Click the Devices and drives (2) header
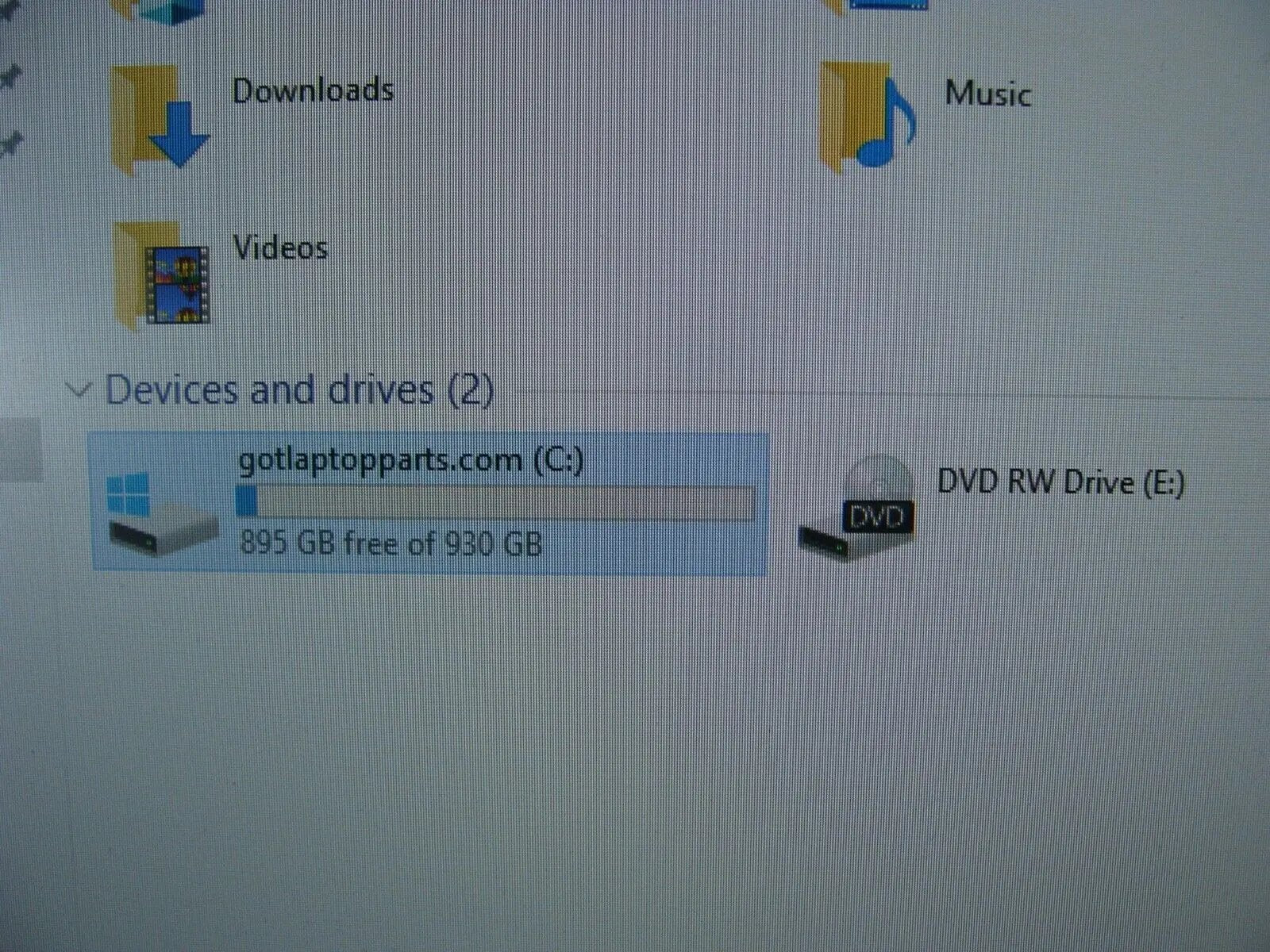Screen dimensions: 1270x952 (299, 390)
